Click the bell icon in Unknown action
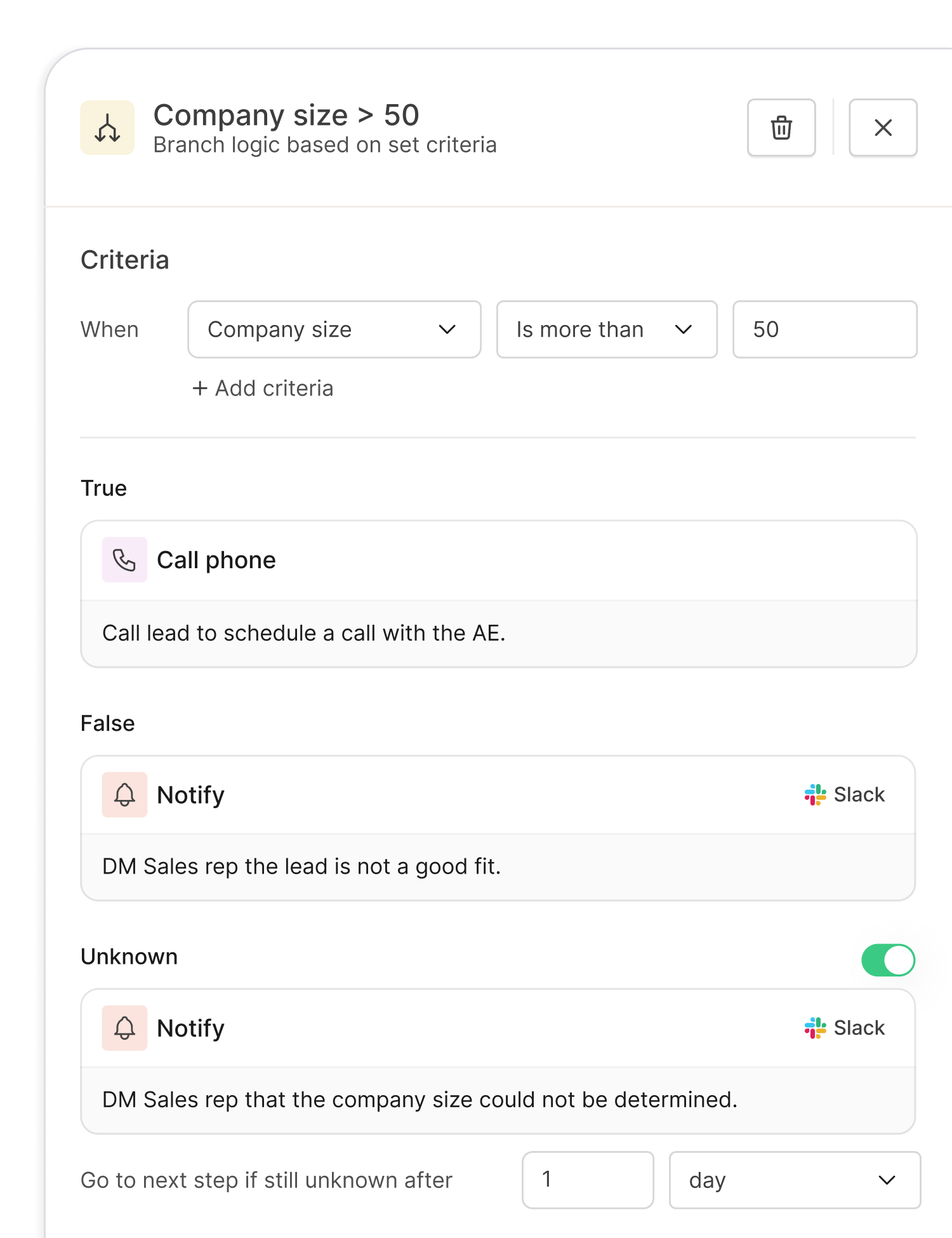Viewport: 952px width, 1238px height. [124, 1028]
